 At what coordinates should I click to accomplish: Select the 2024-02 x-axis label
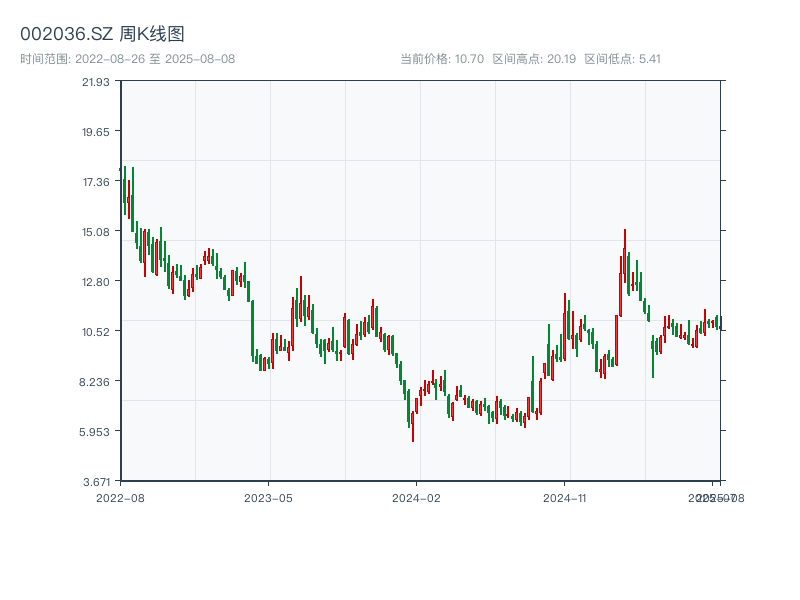(416, 498)
